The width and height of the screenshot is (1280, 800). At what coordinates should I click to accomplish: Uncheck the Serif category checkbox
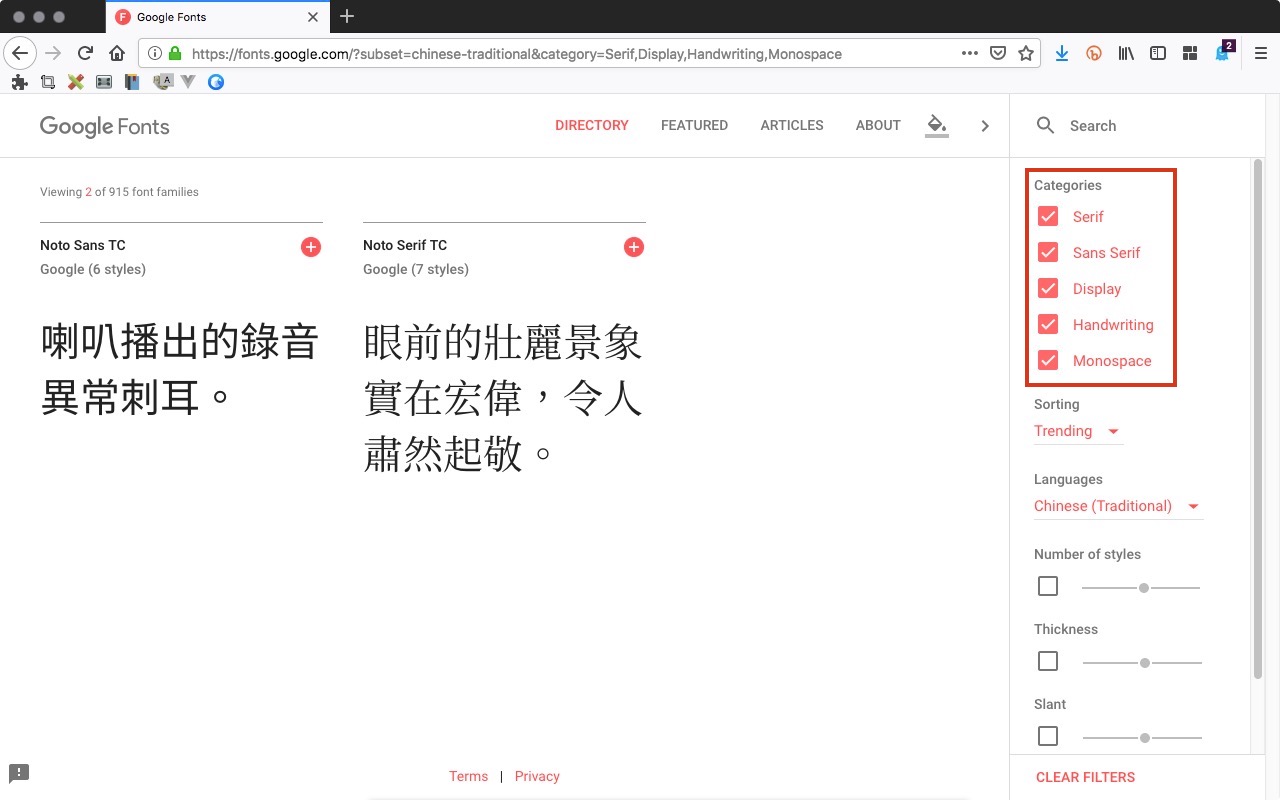pos(1048,216)
